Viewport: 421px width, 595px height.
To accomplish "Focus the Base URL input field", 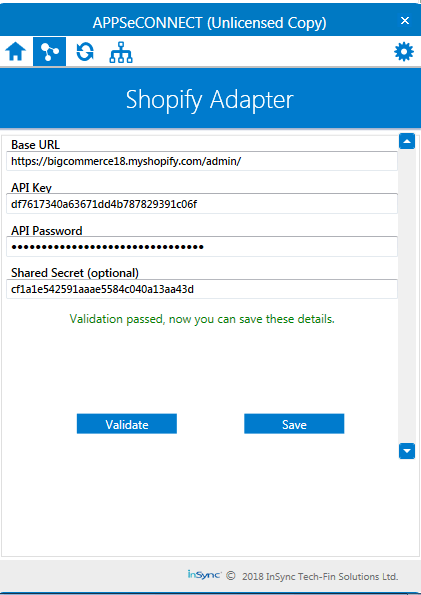I will pos(202,161).
